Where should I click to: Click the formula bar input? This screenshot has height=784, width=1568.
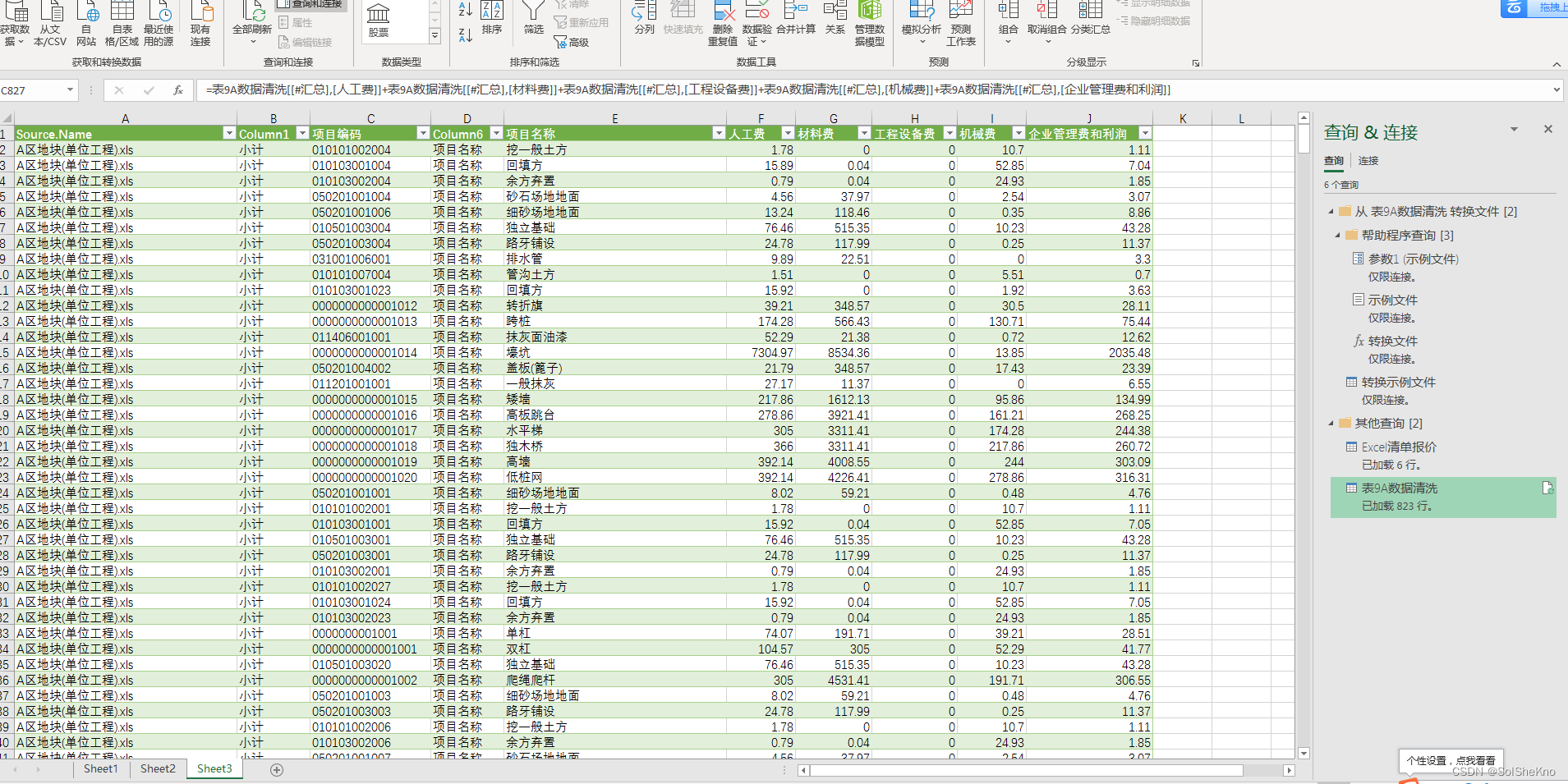(x=872, y=90)
